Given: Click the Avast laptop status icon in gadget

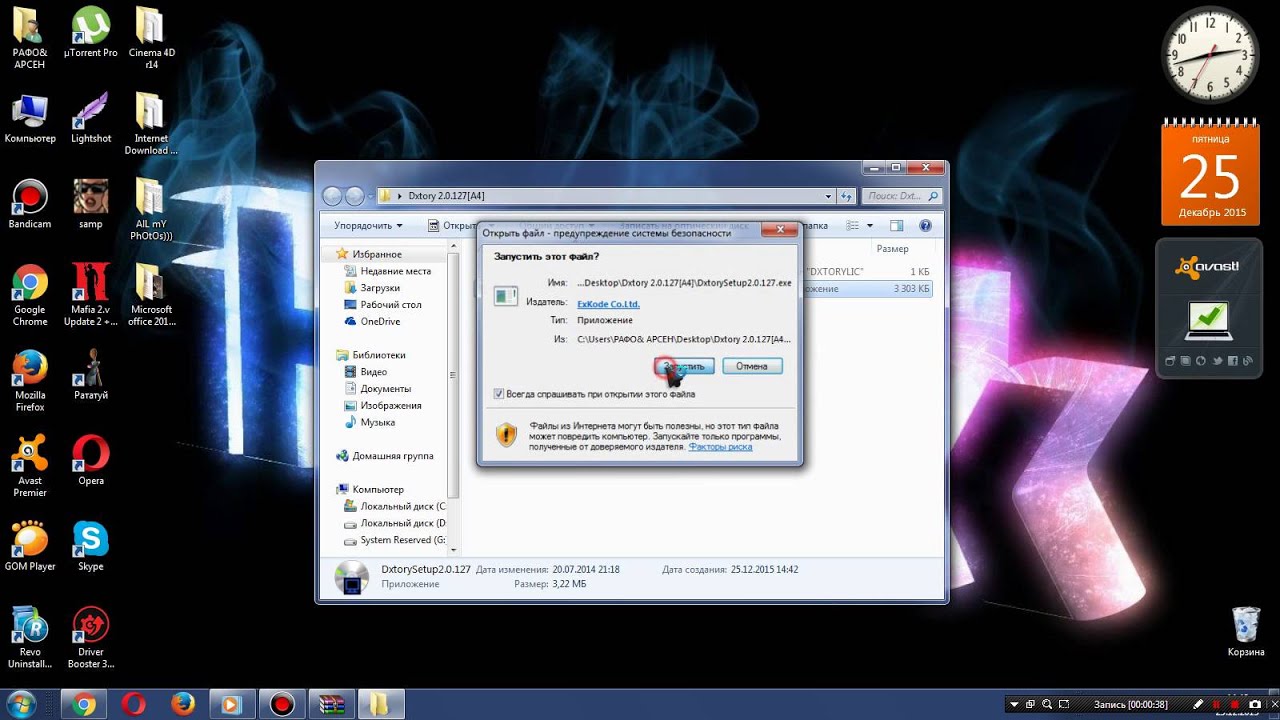Looking at the screenshot, I should click(x=1209, y=320).
